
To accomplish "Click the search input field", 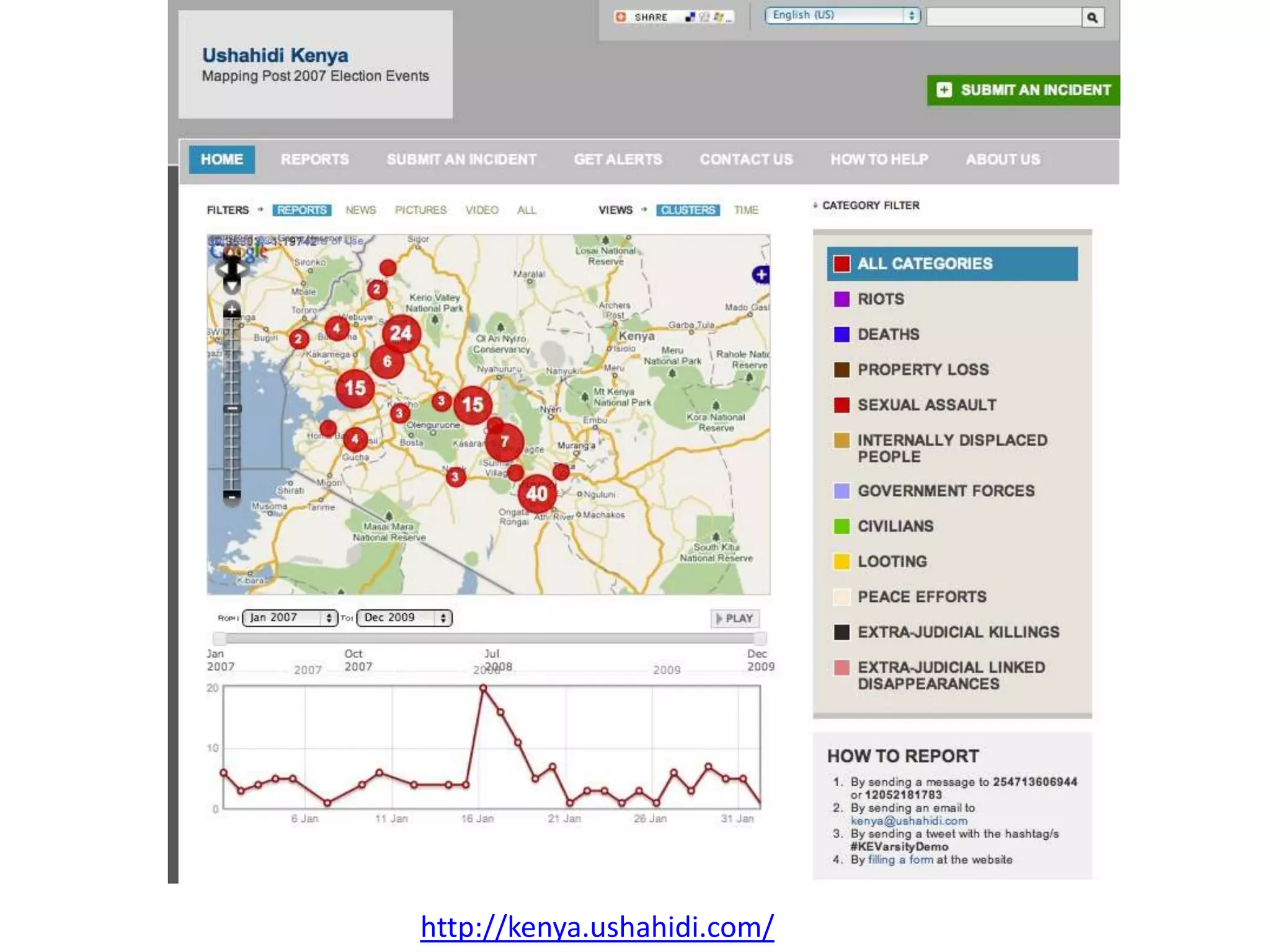I will pyautogui.click(x=1004, y=17).
